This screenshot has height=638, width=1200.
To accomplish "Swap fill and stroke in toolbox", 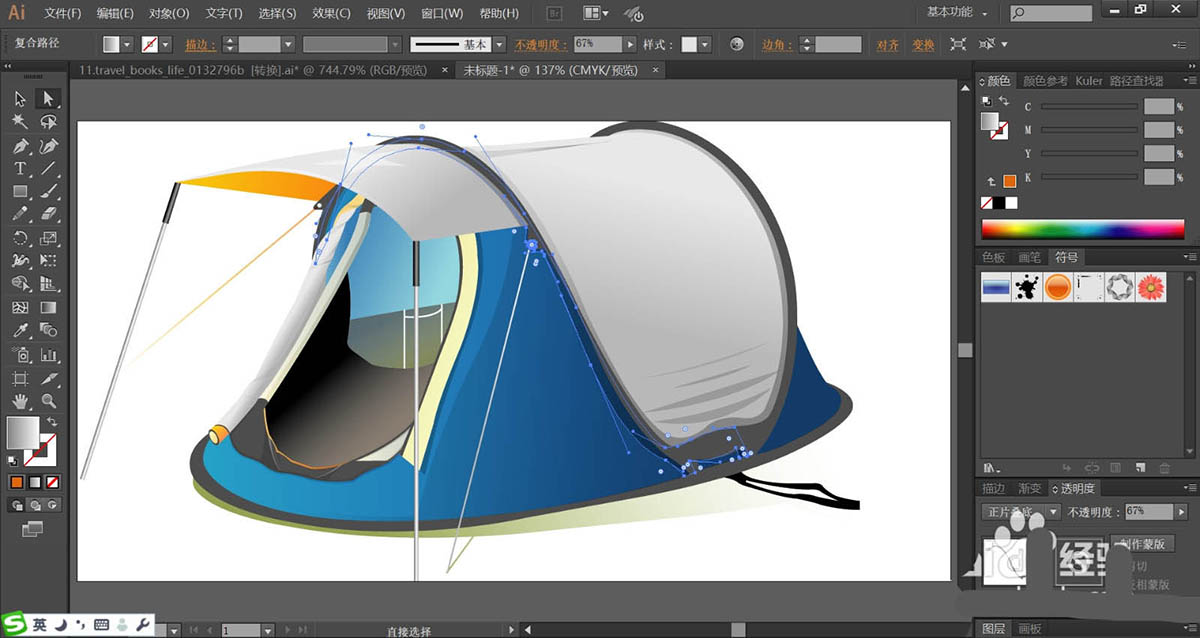I will point(52,423).
